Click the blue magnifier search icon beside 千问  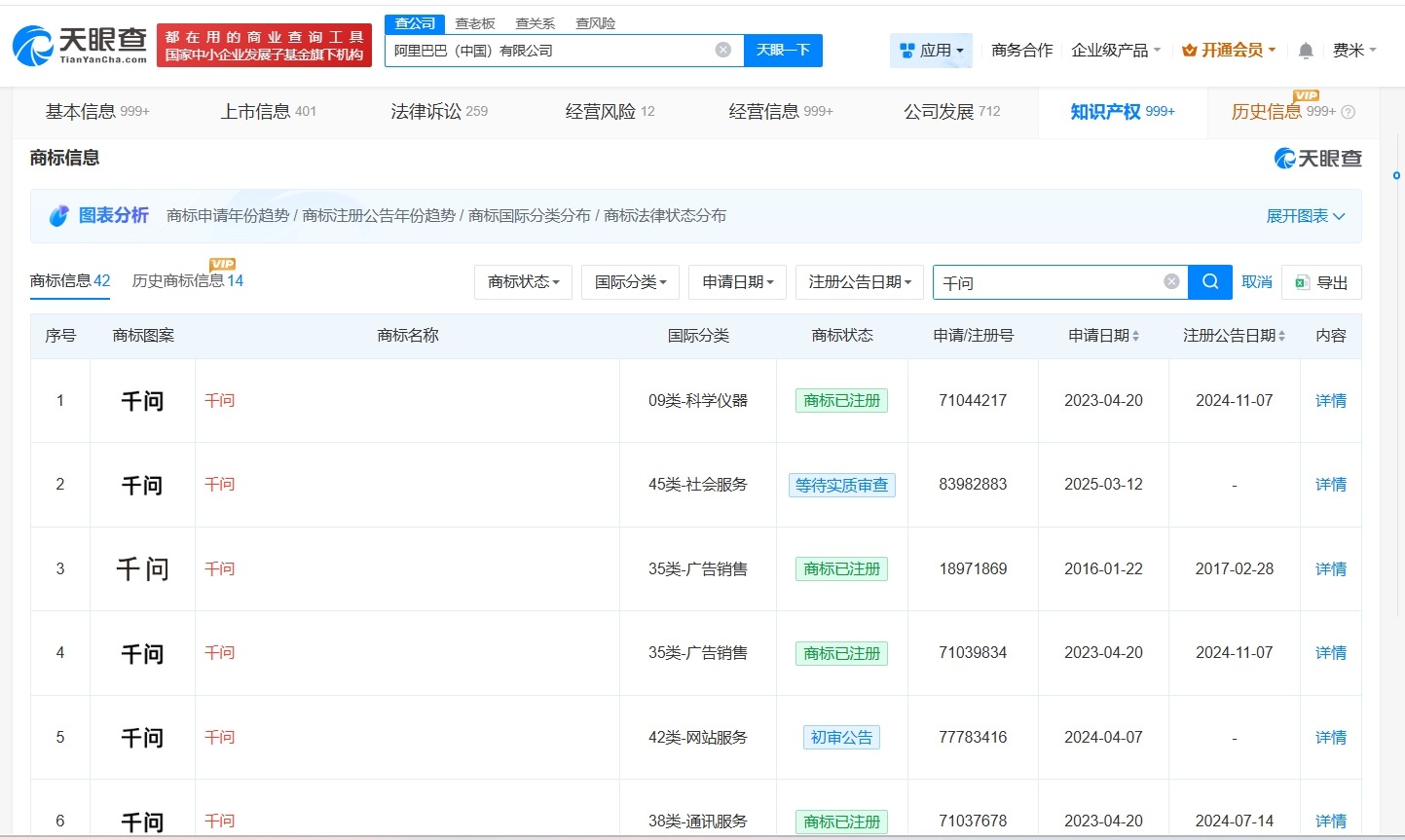[1209, 282]
